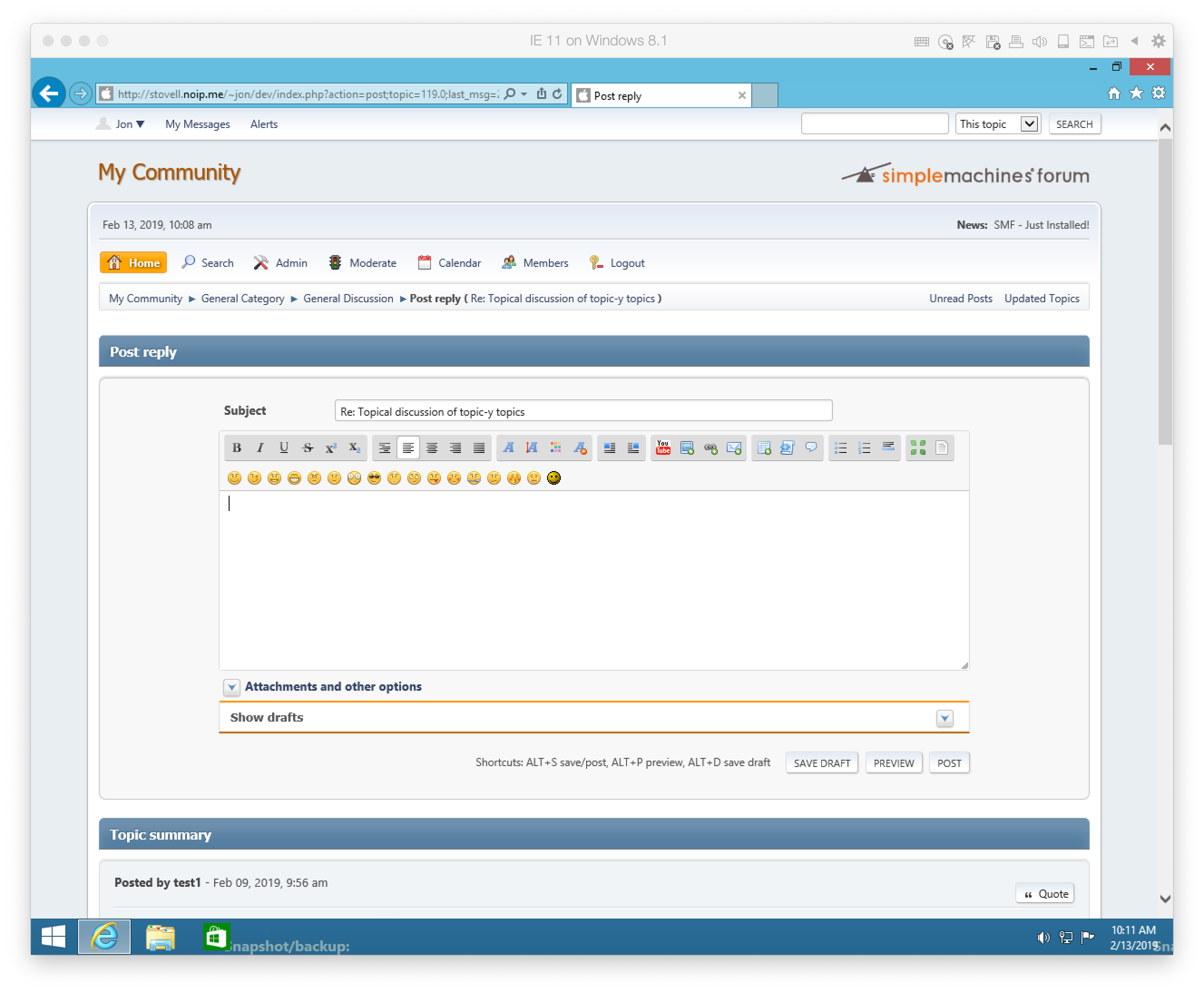
Task: Open File Explorer from the taskbar
Action: [161, 938]
